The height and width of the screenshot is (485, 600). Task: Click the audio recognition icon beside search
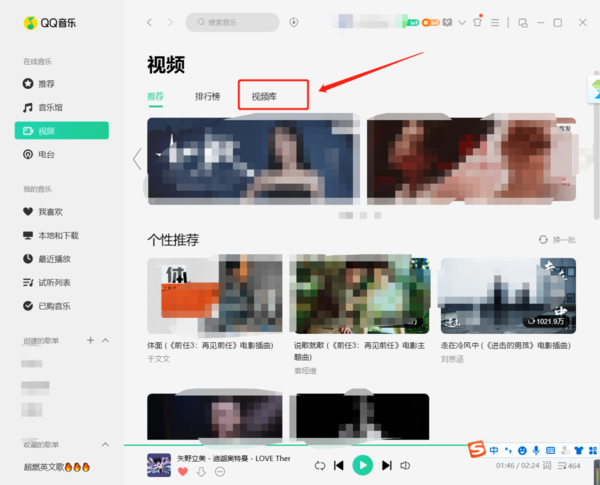[x=294, y=22]
